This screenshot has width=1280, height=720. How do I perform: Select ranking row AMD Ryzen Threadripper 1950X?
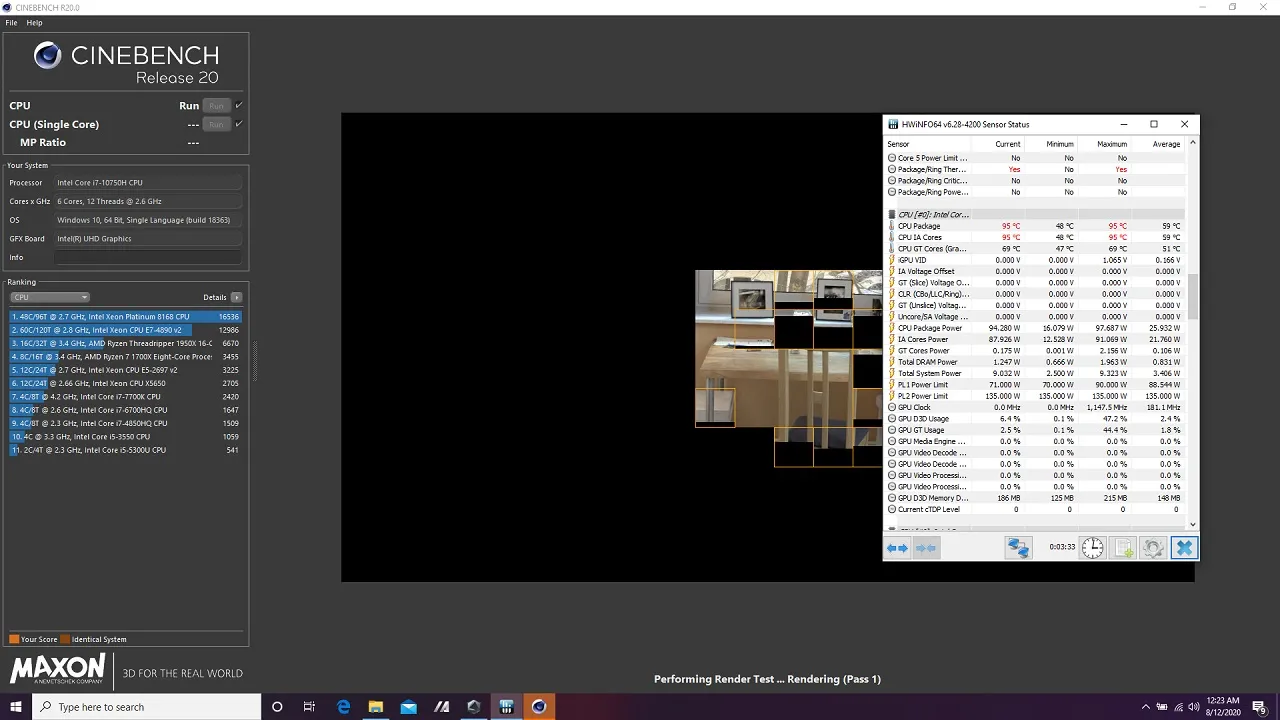click(x=125, y=343)
